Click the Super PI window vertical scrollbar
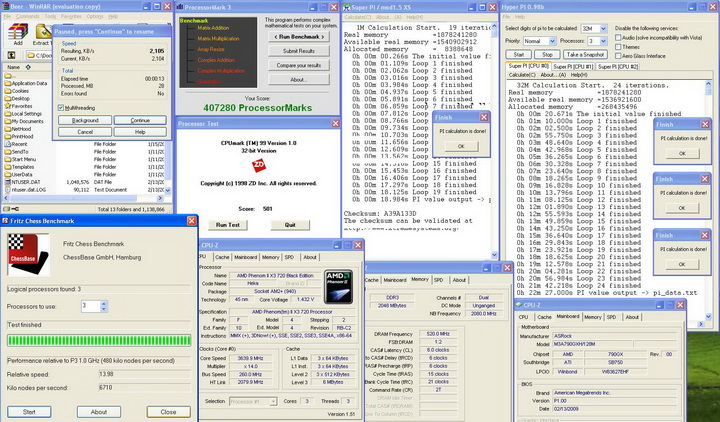 pyautogui.click(x=494, y=140)
